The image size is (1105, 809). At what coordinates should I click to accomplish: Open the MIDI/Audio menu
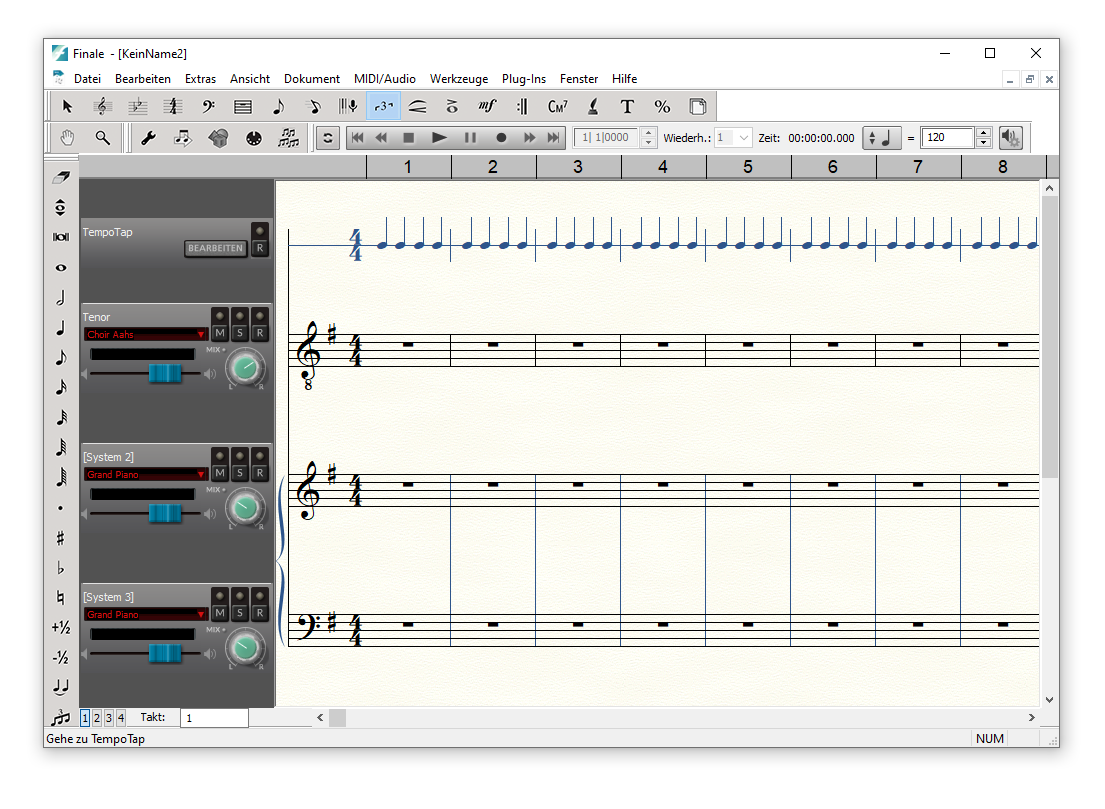(x=385, y=79)
